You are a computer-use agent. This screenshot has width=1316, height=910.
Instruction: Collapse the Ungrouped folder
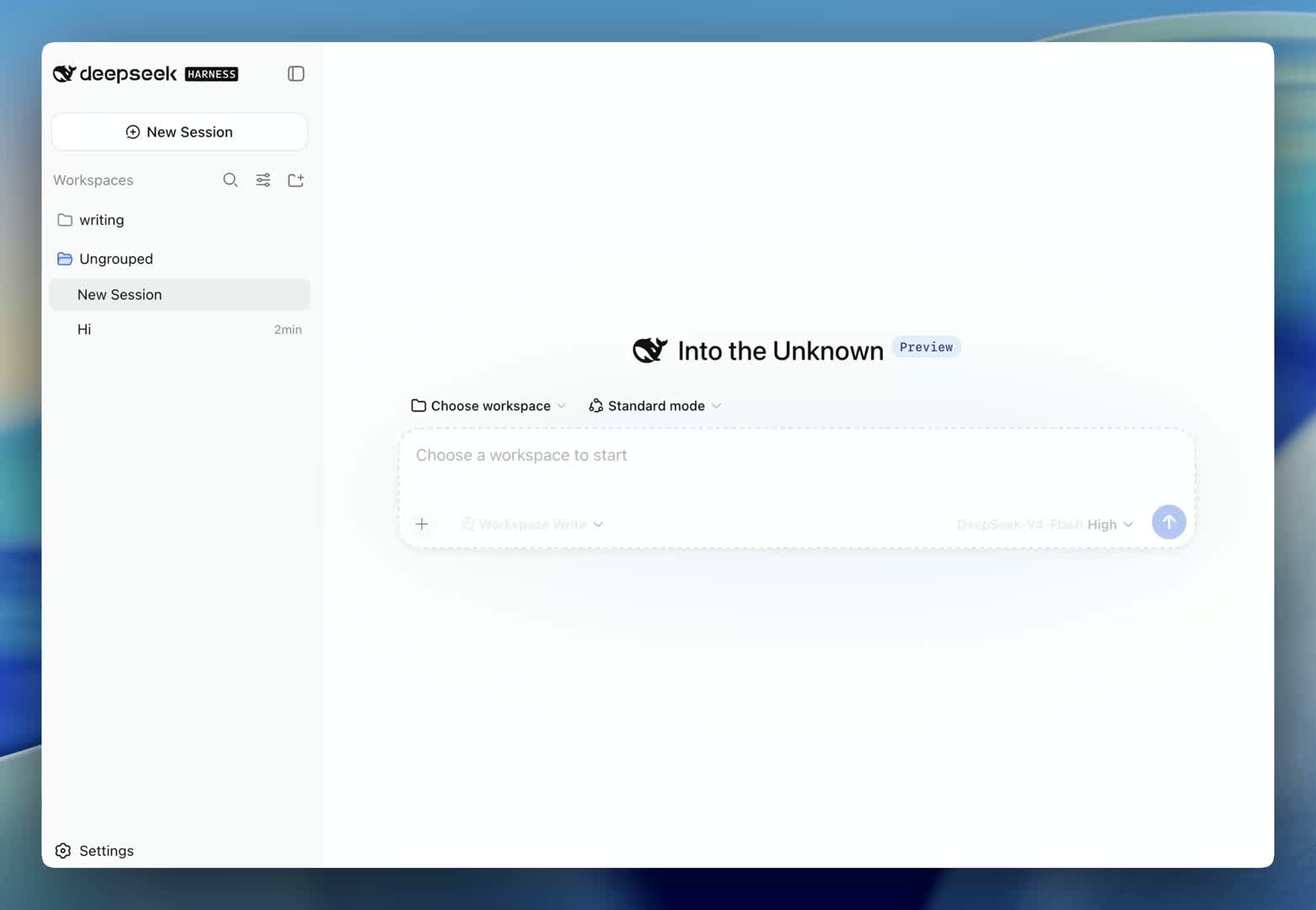pyautogui.click(x=179, y=259)
